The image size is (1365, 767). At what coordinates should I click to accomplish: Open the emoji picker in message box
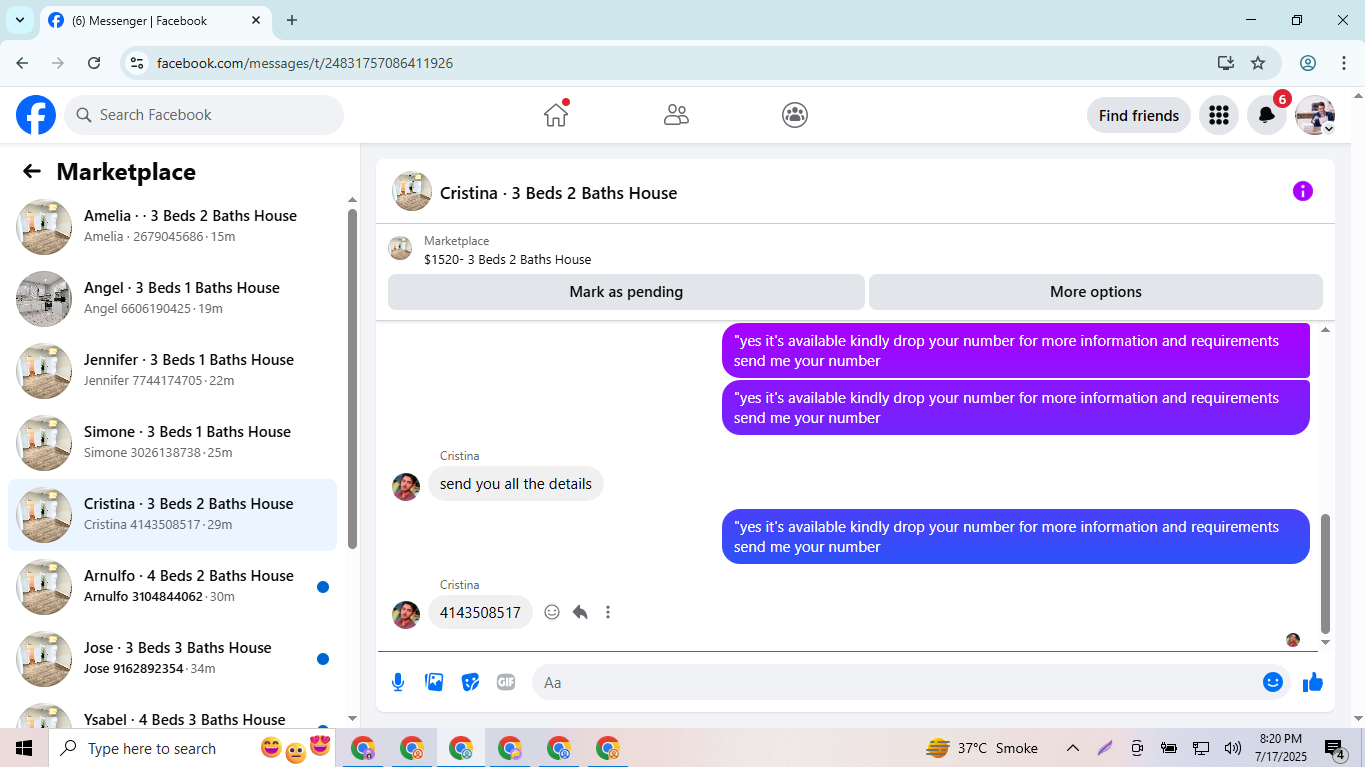tap(1272, 682)
